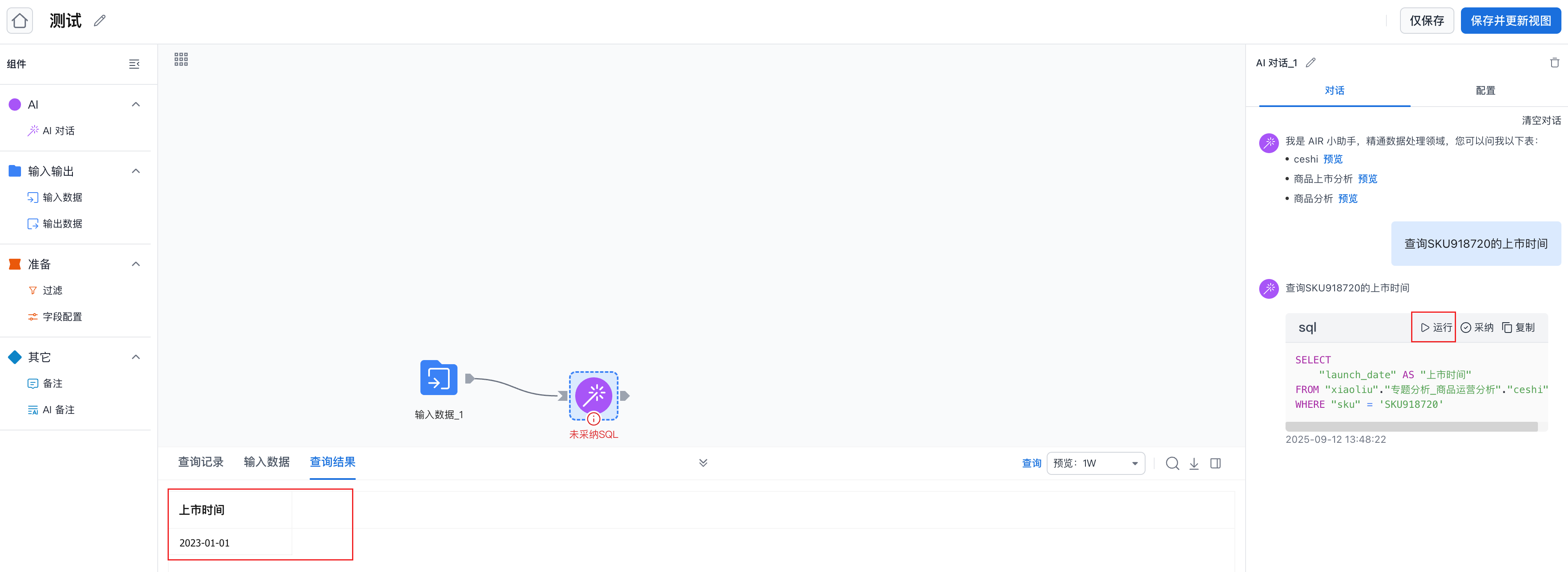Collapse the 输入输出 group
This screenshot has width=1568, height=572.
pyautogui.click(x=136, y=171)
